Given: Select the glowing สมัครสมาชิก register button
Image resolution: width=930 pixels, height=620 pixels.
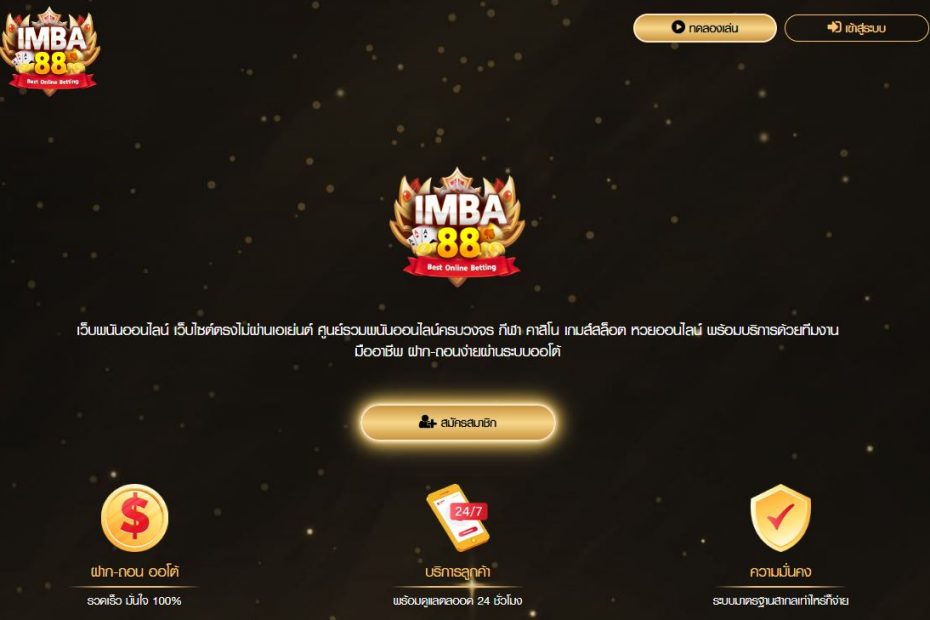Looking at the screenshot, I should [458, 422].
